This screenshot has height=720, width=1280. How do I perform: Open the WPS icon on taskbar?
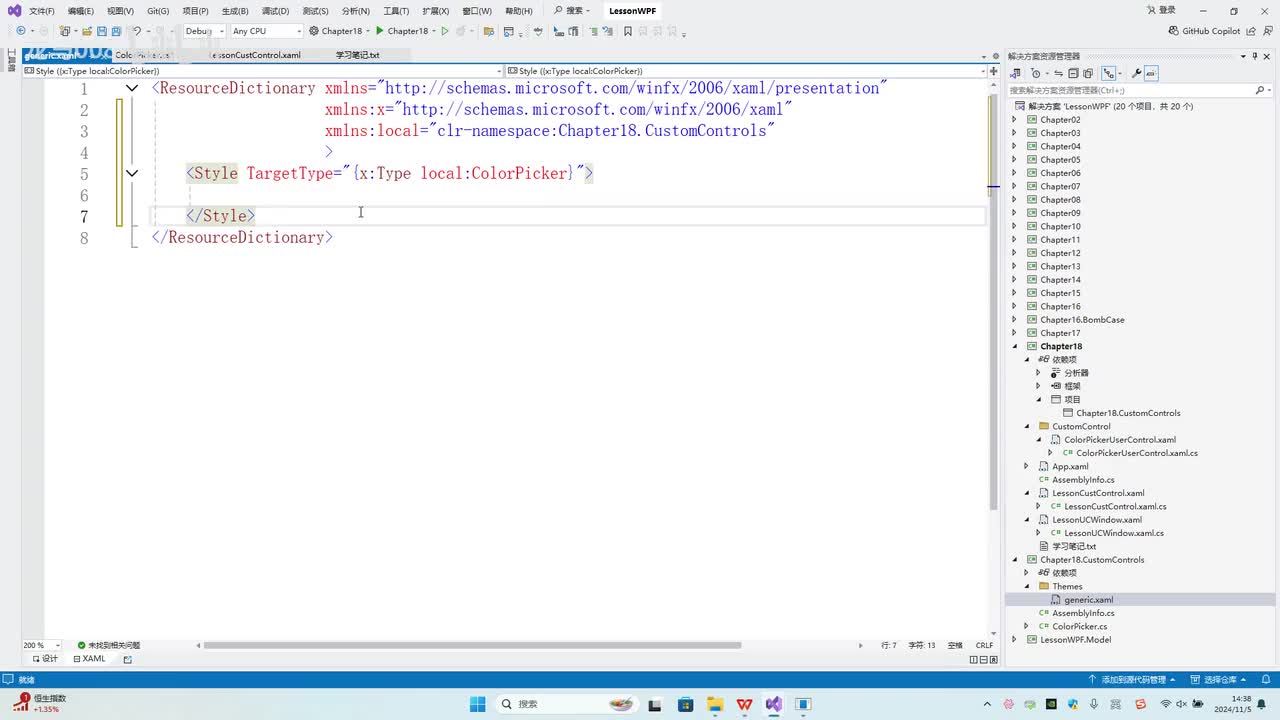[x=744, y=704]
